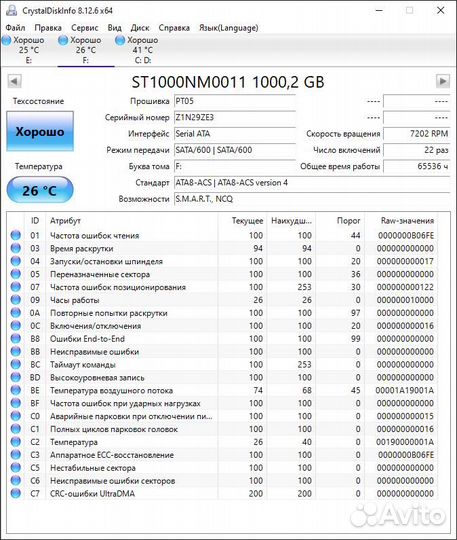Image resolution: width=457 pixels, height=540 pixels.
Task: Click status circle for attribute ID C2
Action: pyautogui.click(x=15, y=442)
